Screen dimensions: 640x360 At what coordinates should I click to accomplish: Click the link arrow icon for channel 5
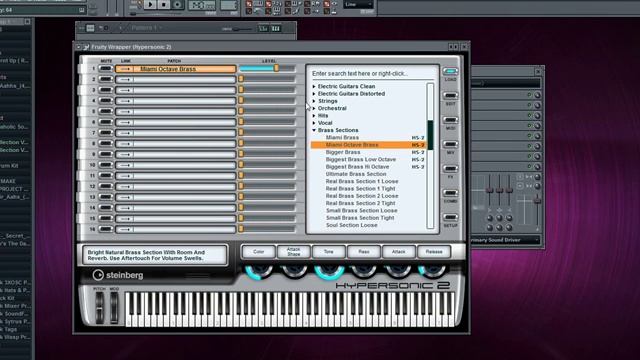(x=124, y=111)
